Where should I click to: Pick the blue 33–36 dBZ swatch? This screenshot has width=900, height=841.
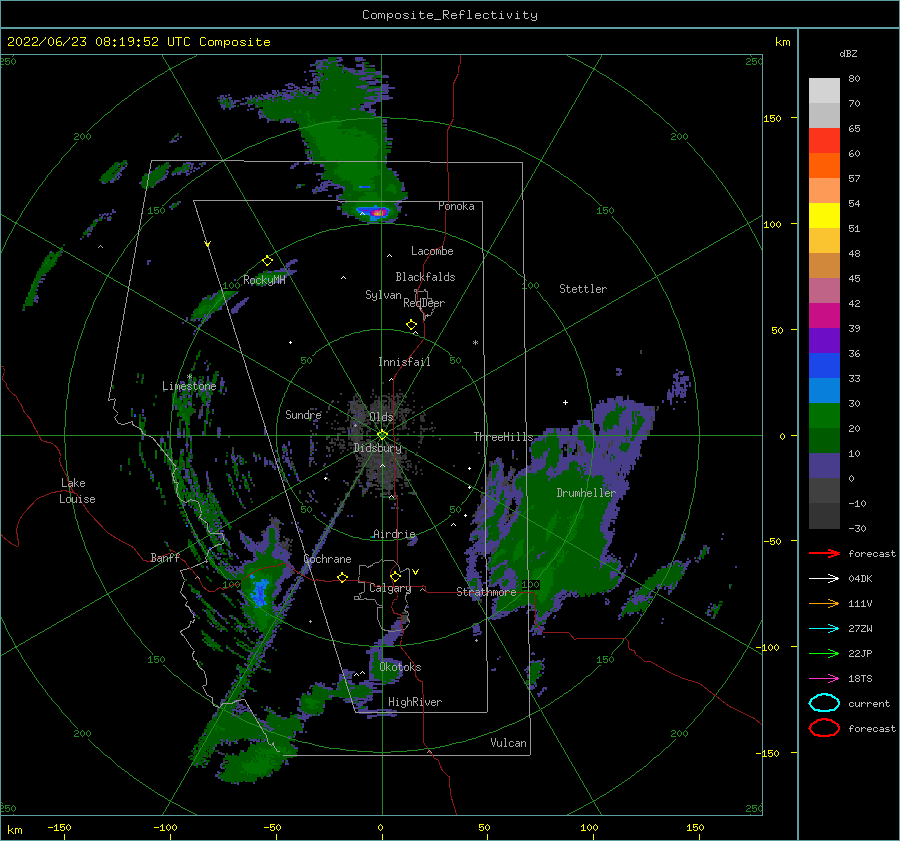824,365
